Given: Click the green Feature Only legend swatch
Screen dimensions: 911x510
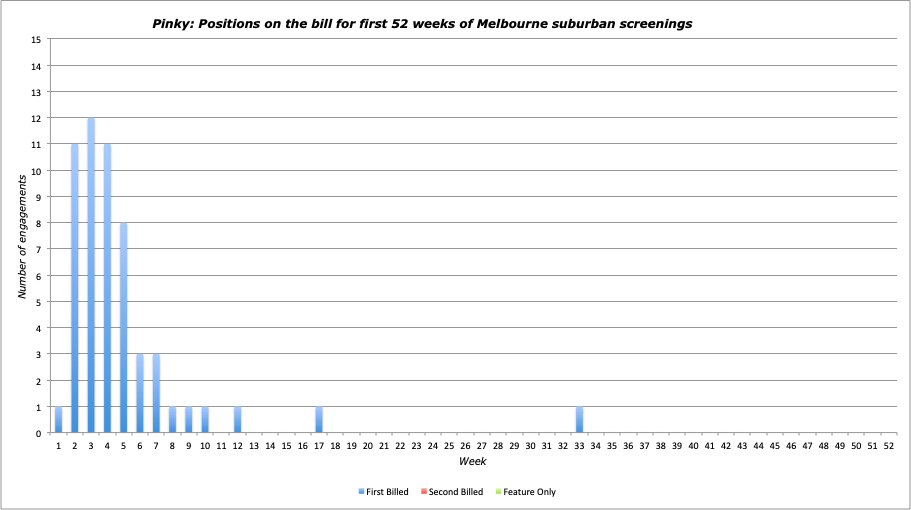Looking at the screenshot, I should [x=498, y=492].
